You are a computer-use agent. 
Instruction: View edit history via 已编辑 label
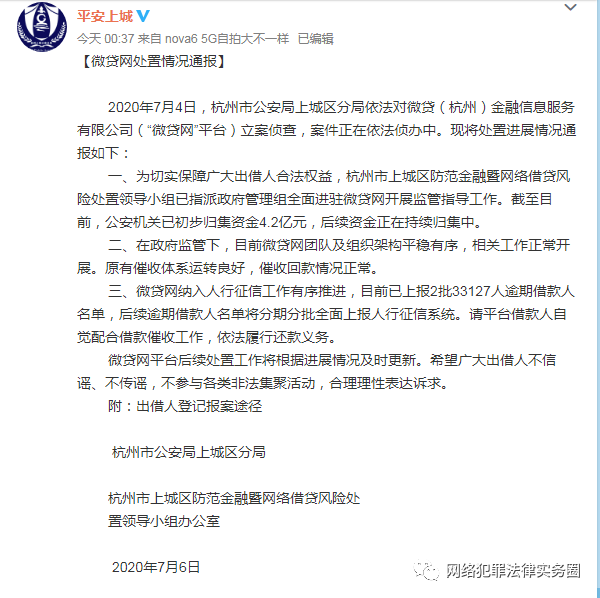(316, 39)
